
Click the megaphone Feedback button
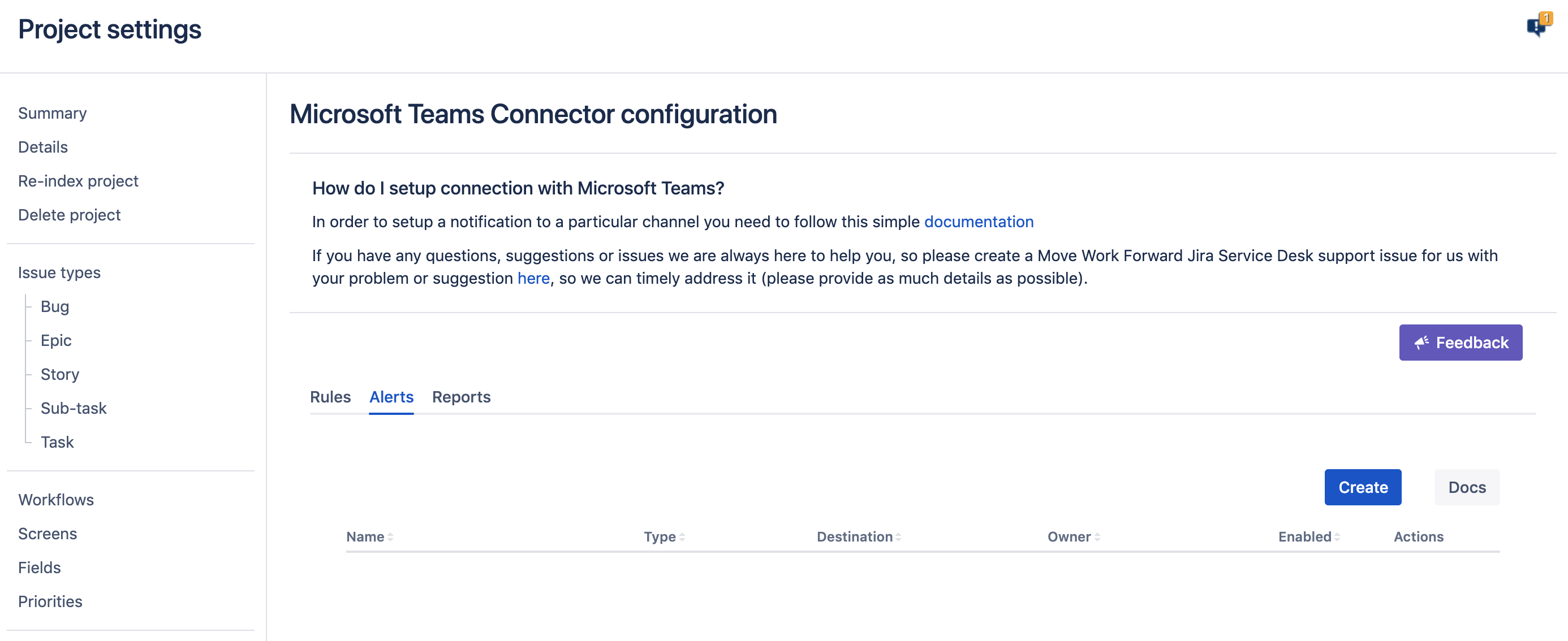pyautogui.click(x=1461, y=343)
